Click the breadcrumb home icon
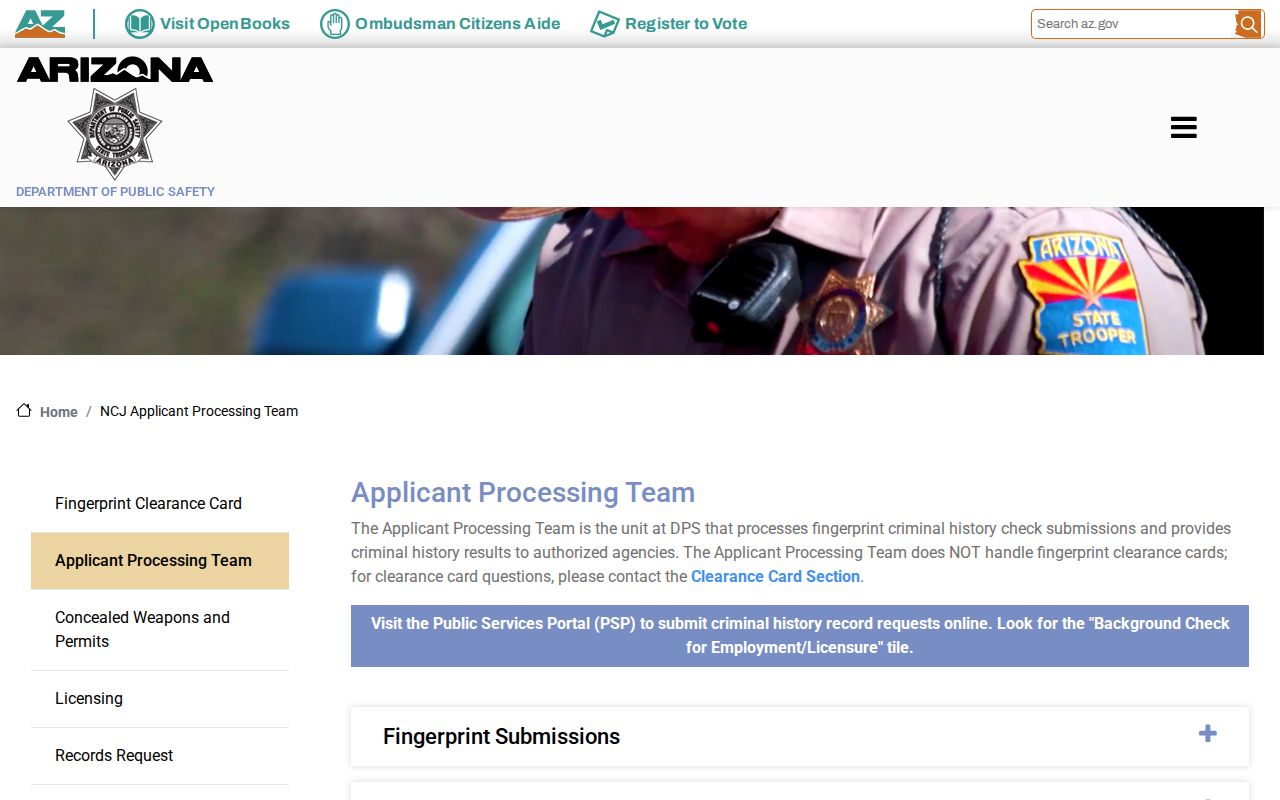 (x=24, y=411)
